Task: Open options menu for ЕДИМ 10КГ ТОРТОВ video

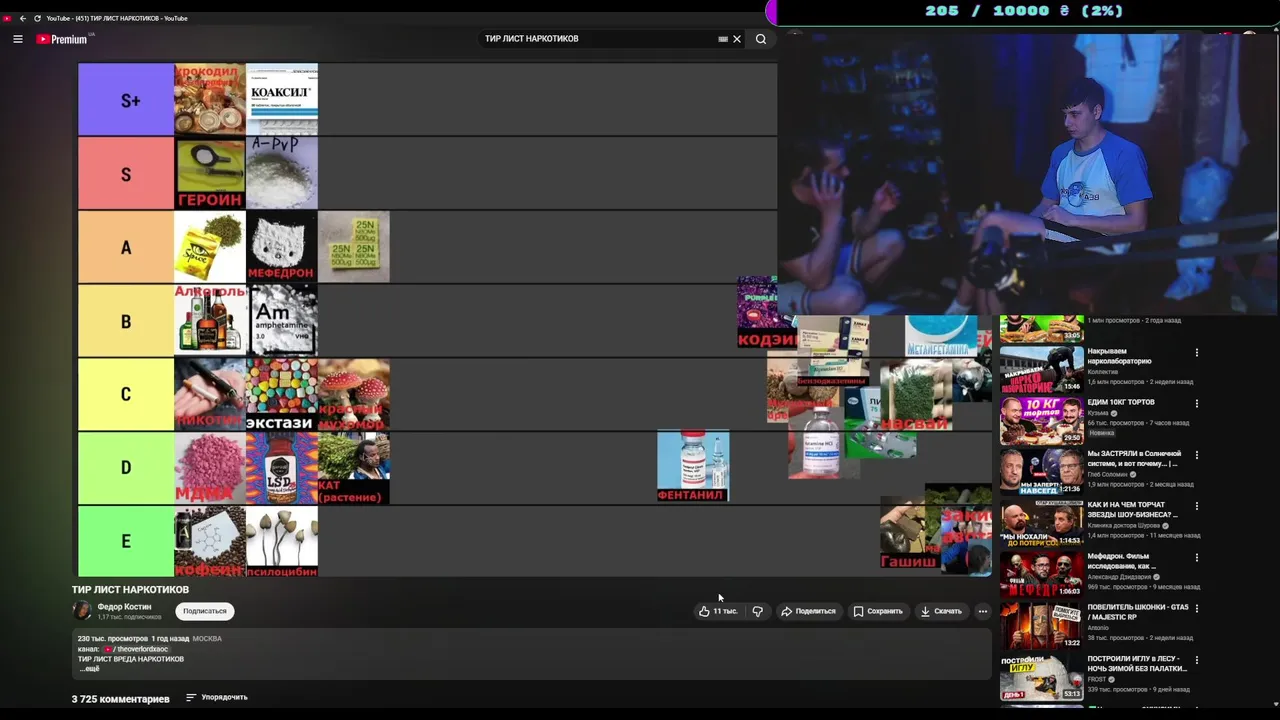Action: (1196, 403)
